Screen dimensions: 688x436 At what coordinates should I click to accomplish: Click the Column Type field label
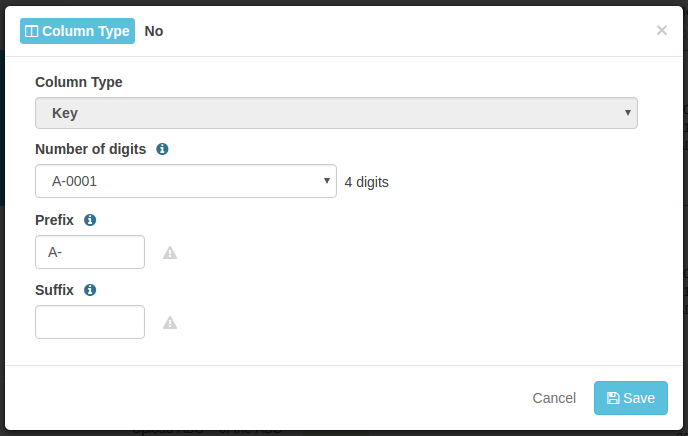pyautogui.click(x=79, y=82)
